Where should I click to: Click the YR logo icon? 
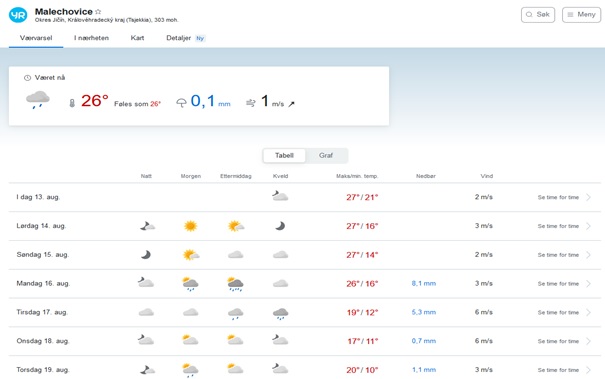click(18, 15)
